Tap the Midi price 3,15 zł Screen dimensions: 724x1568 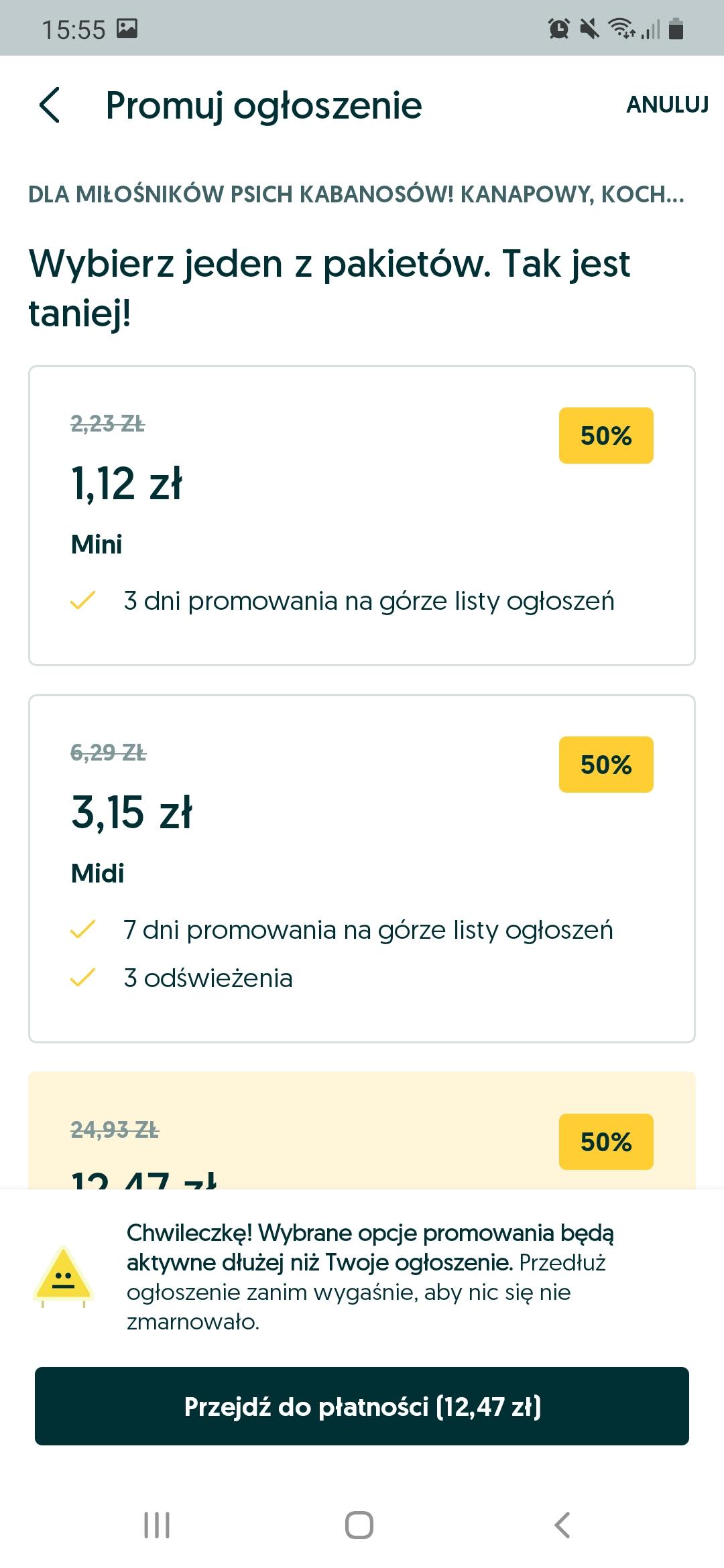coord(132,812)
